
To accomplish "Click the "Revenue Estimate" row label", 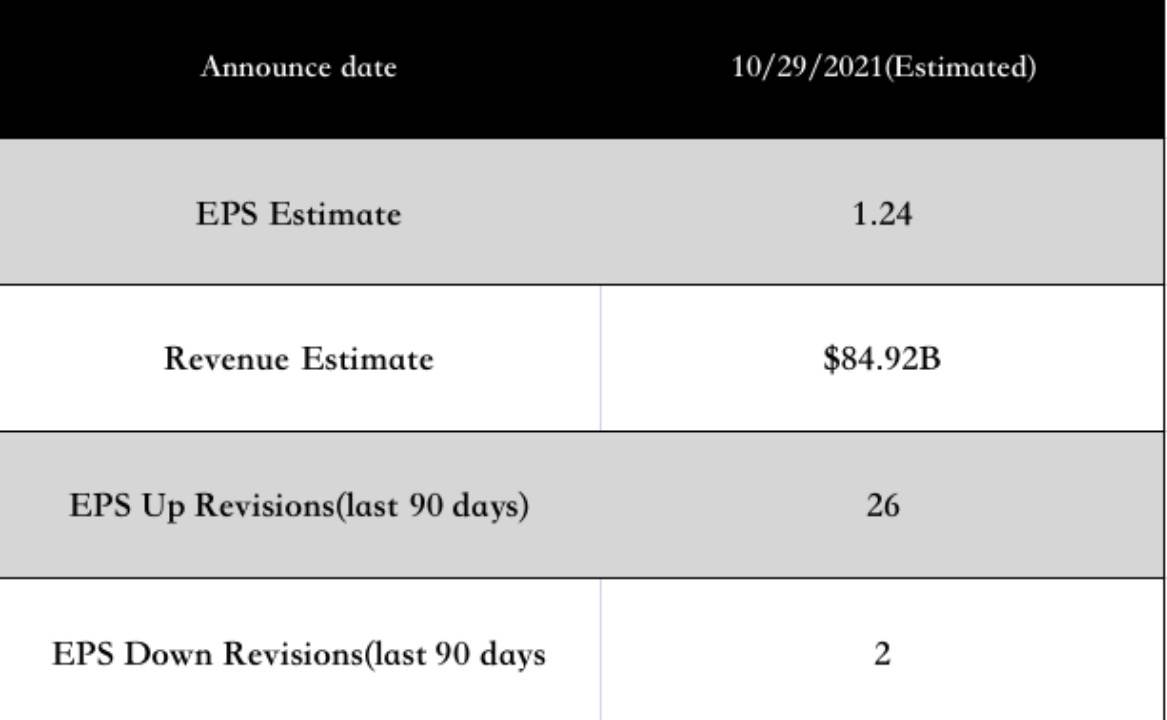I will click(299, 360).
